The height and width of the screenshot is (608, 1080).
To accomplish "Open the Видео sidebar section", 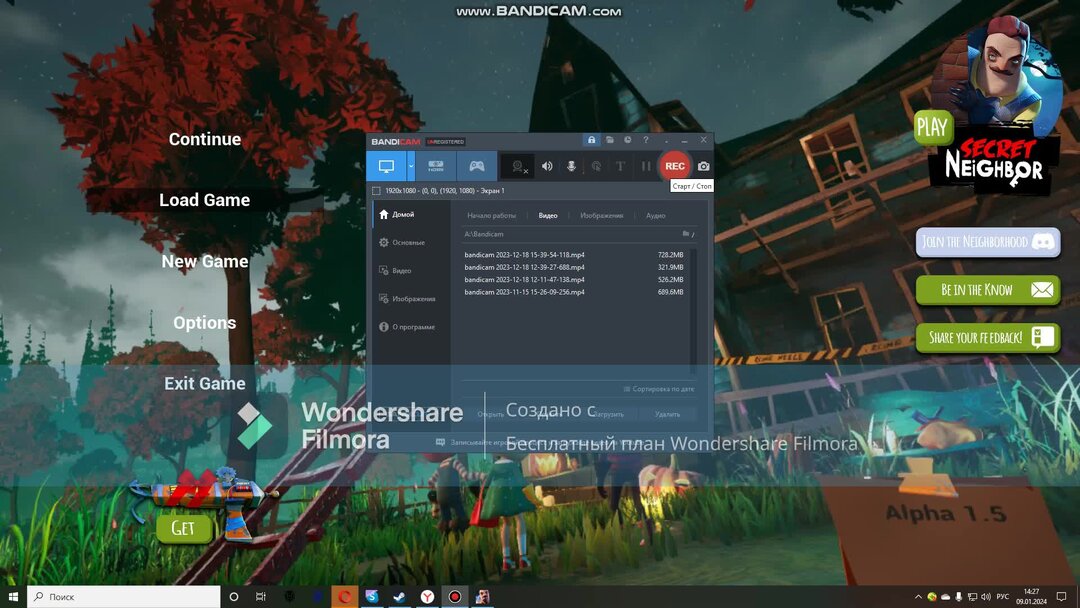I will coord(411,271).
